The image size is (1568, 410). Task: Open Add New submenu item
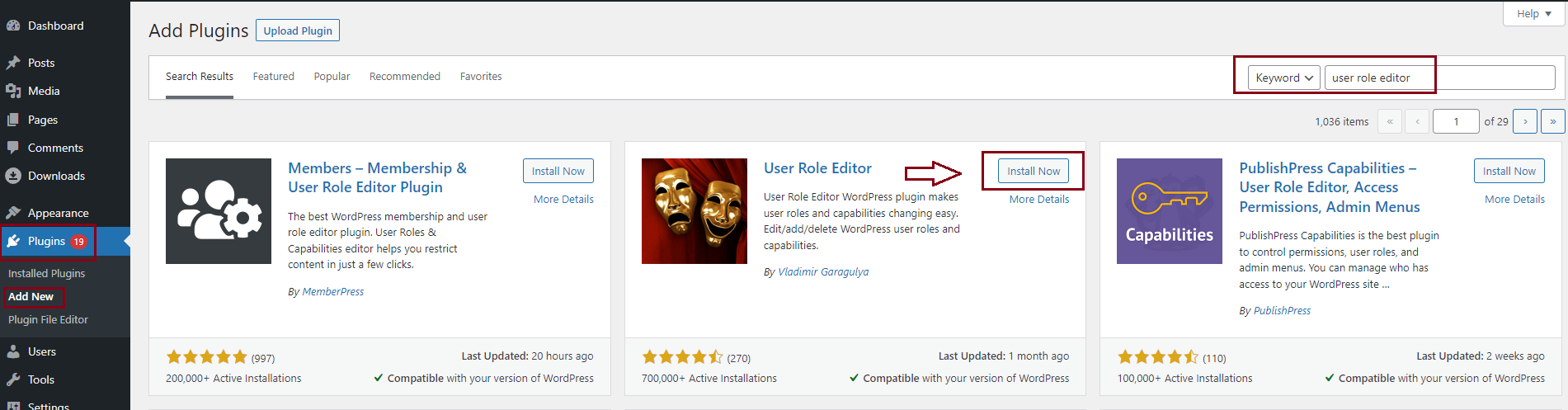31,296
